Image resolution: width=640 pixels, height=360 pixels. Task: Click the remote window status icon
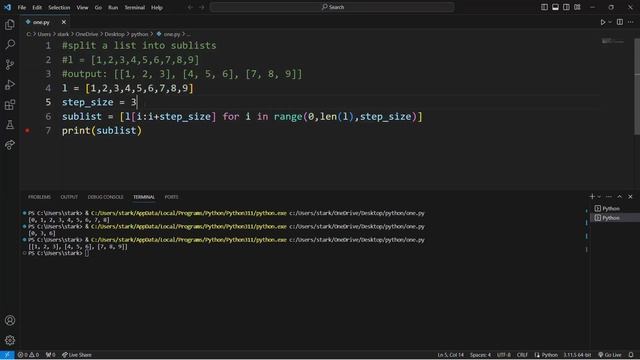click(7, 355)
